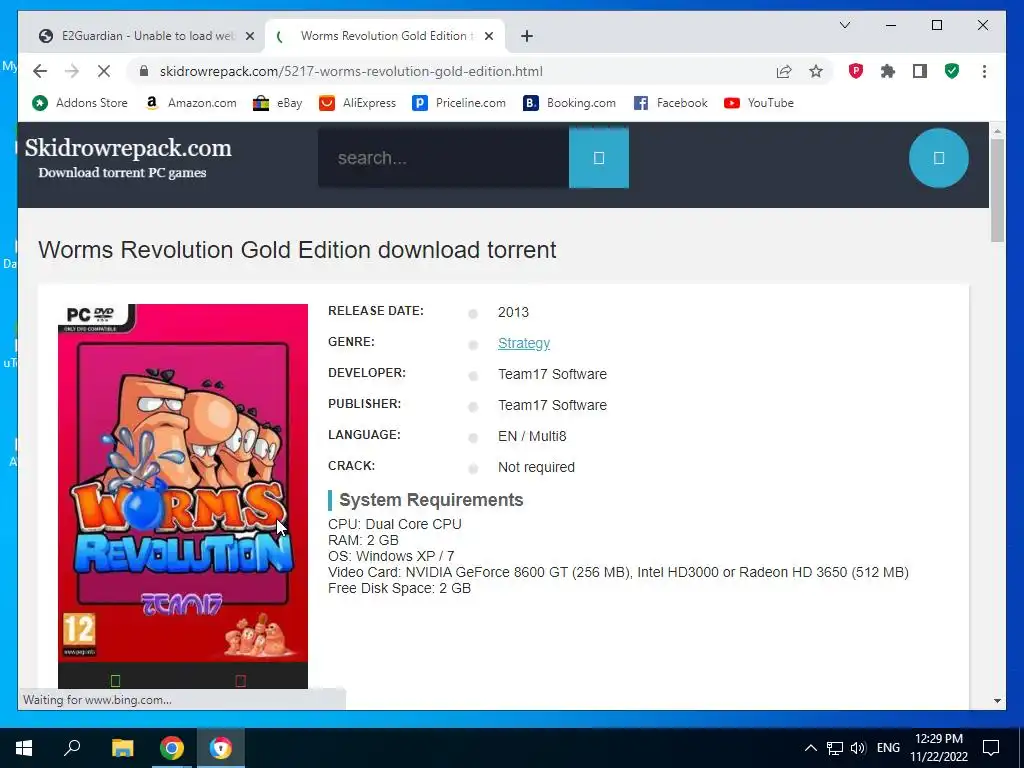Click the forward navigation arrow
The width and height of the screenshot is (1024, 768).
[72, 71]
